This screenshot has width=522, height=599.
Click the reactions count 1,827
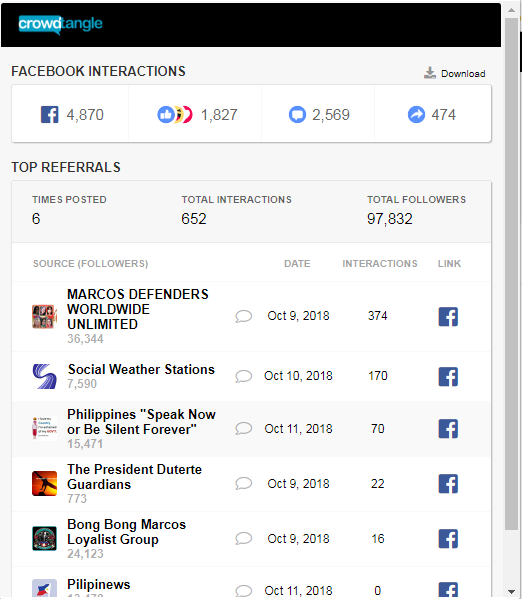pos(198,115)
